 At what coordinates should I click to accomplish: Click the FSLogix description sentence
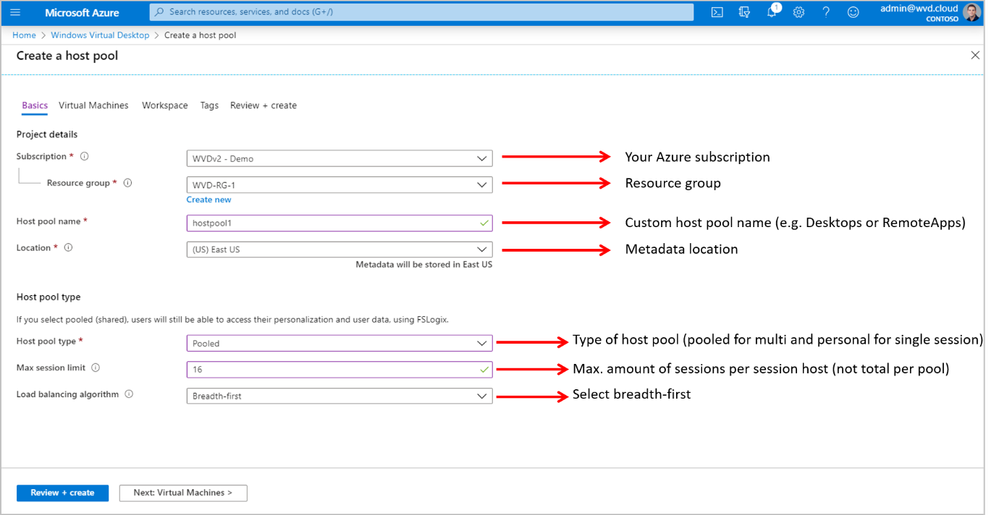point(232,319)
